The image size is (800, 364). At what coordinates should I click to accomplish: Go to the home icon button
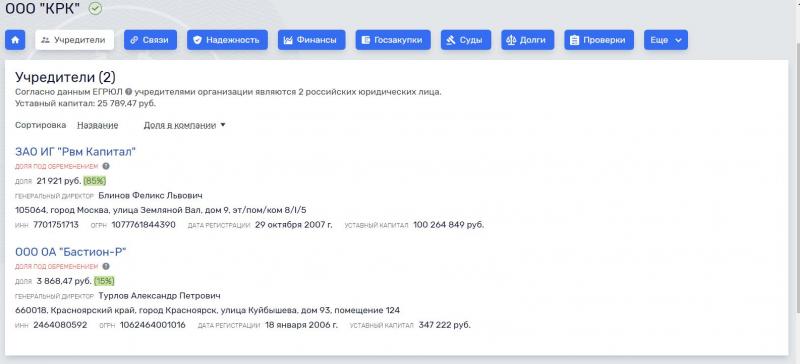point(15,40)
